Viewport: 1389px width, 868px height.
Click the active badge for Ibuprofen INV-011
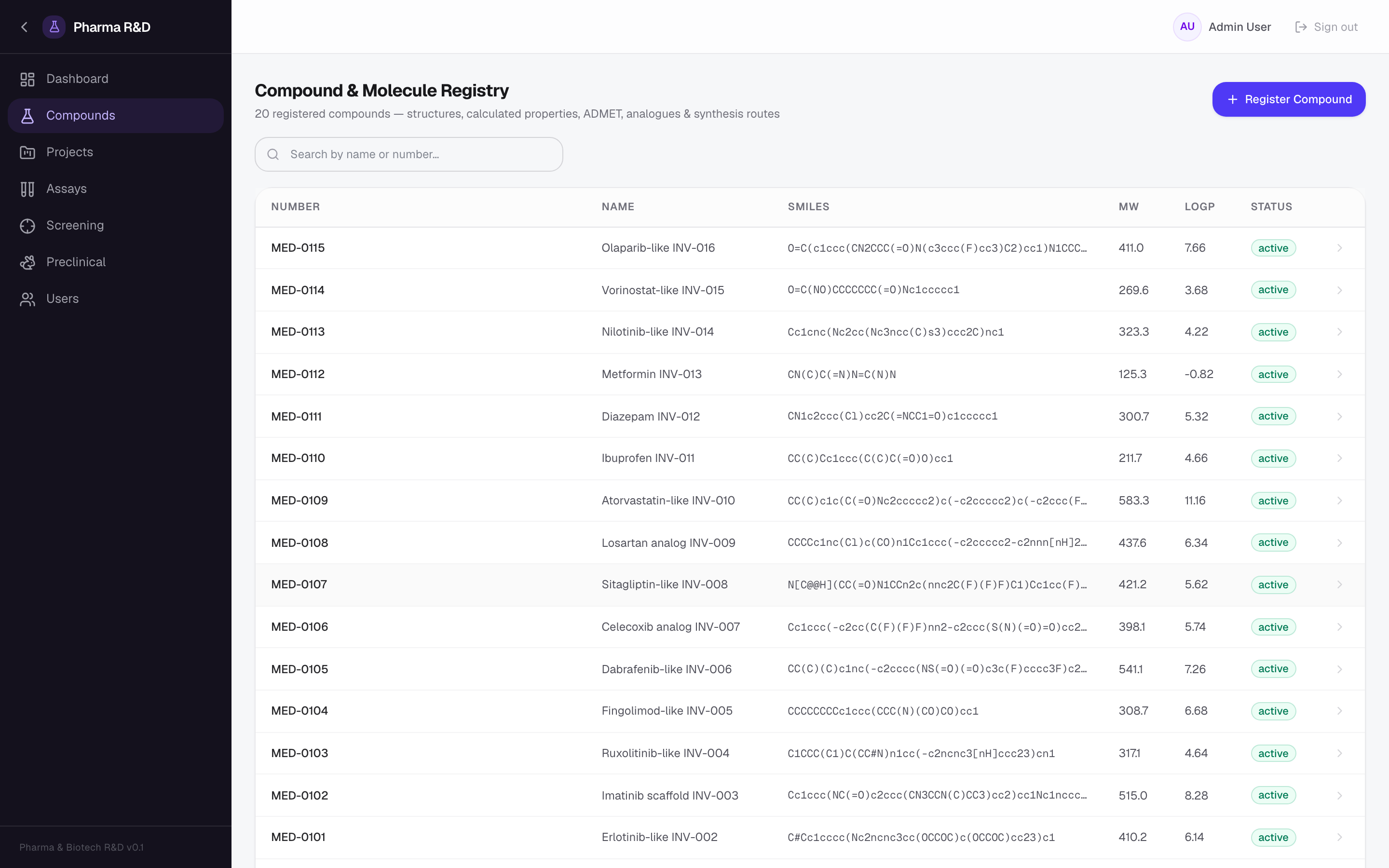[x=1273, y=458]
